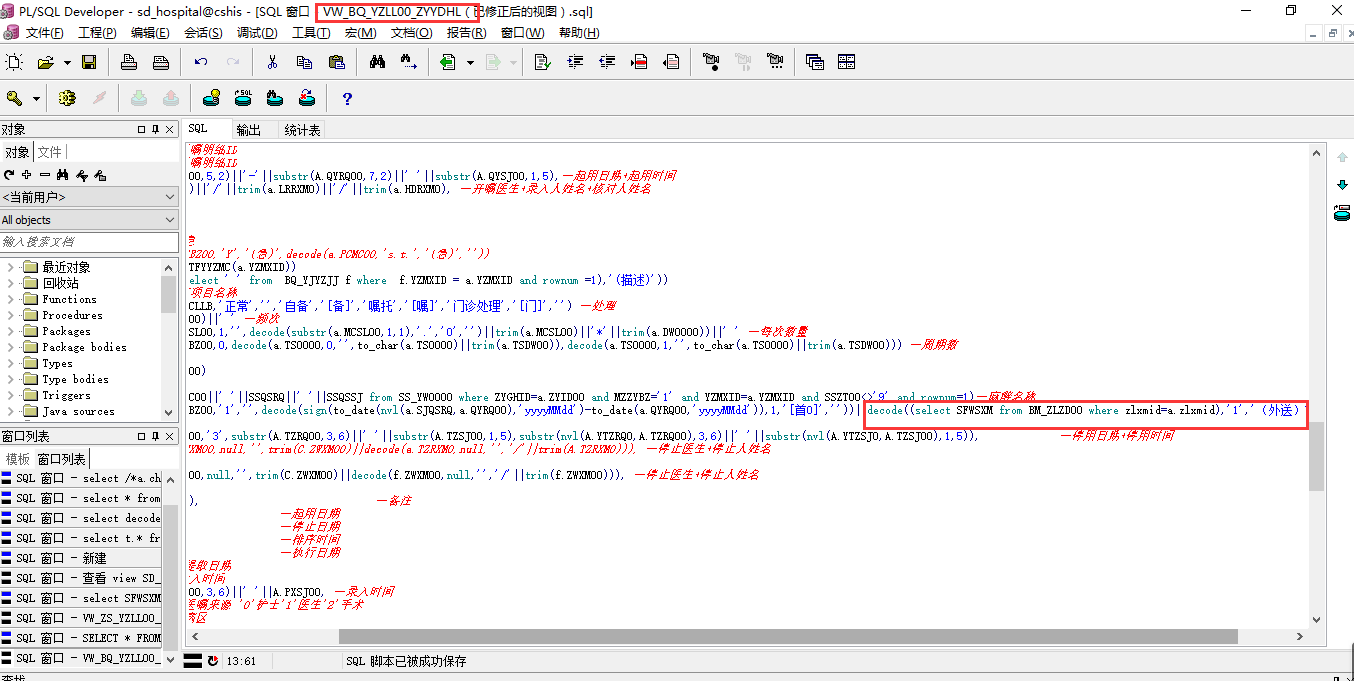The width and height of the screenshot is (1354, 681).
Task: Click the Find binoculars toolbar icon
Action: (x=377, y=62)
